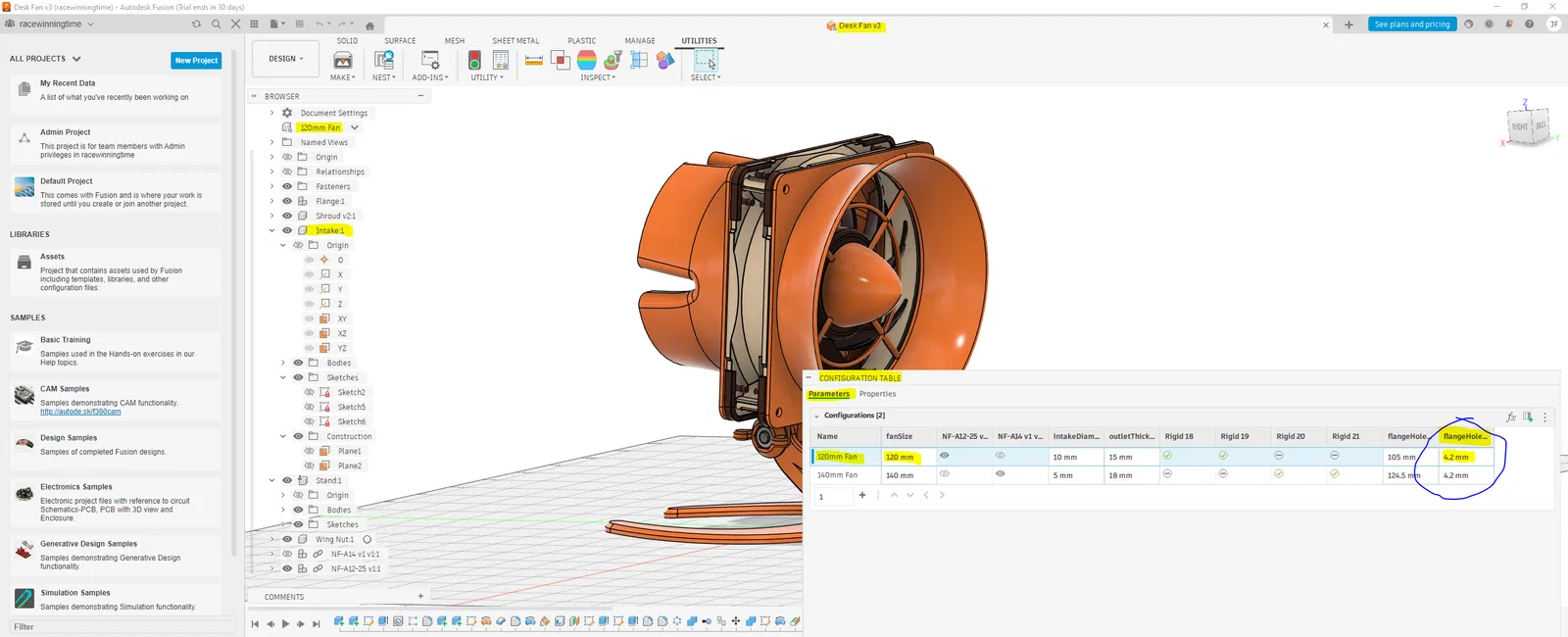Open the 3D Print Make tool
This screenshot has width=1568, height=637.
(x=343, y=60)
